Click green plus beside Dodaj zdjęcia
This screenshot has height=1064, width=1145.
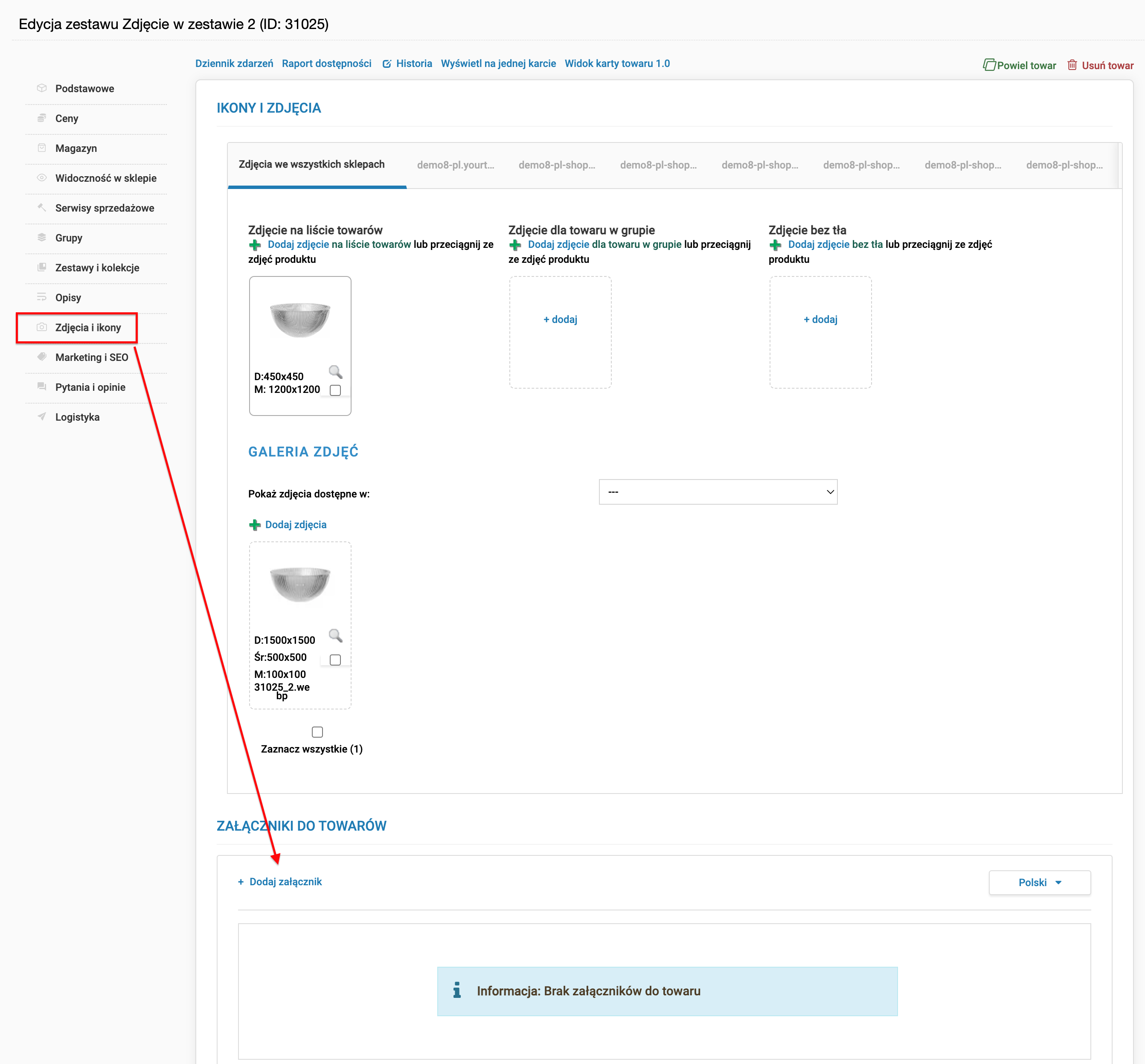255,525
